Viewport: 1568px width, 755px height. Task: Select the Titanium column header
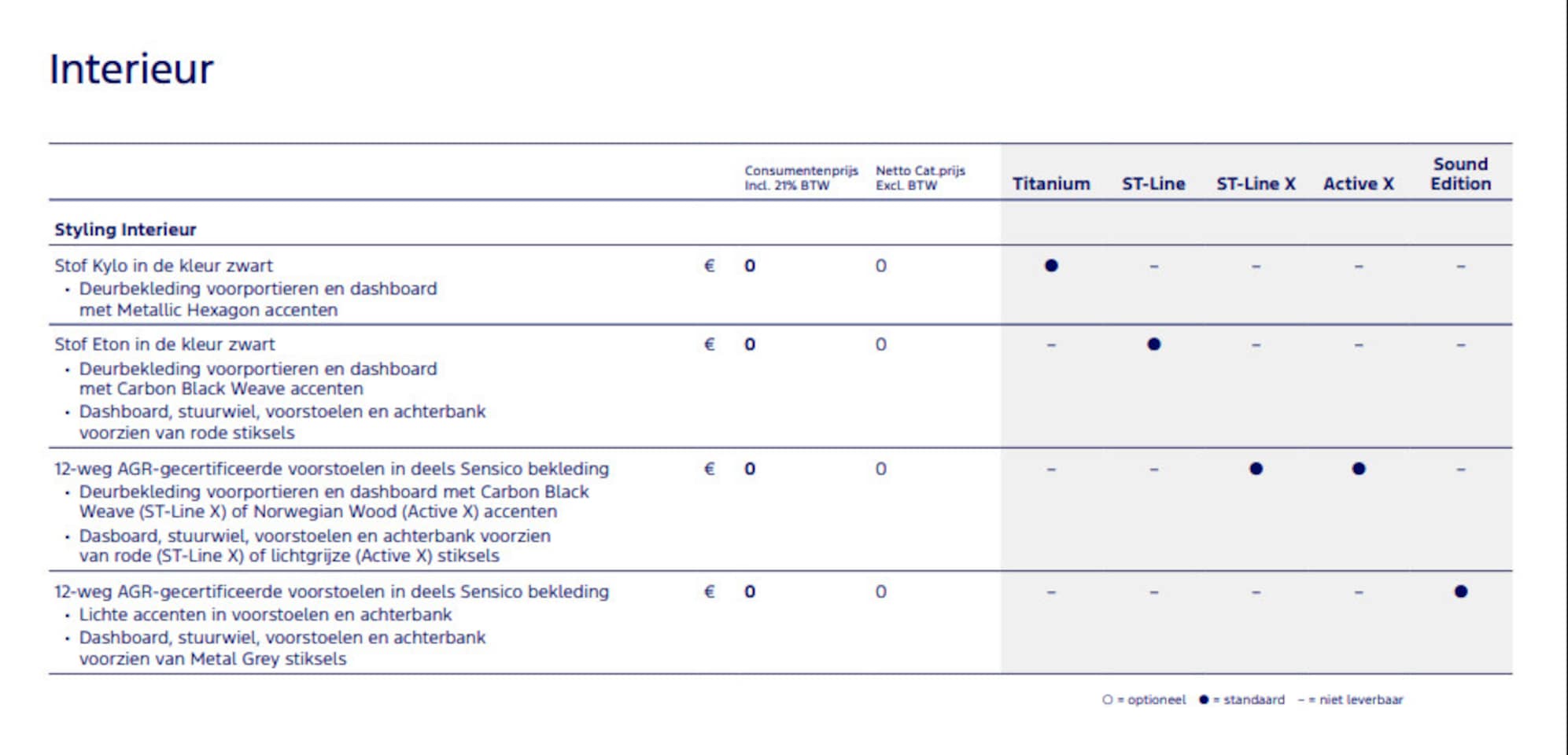point(1051,184)
